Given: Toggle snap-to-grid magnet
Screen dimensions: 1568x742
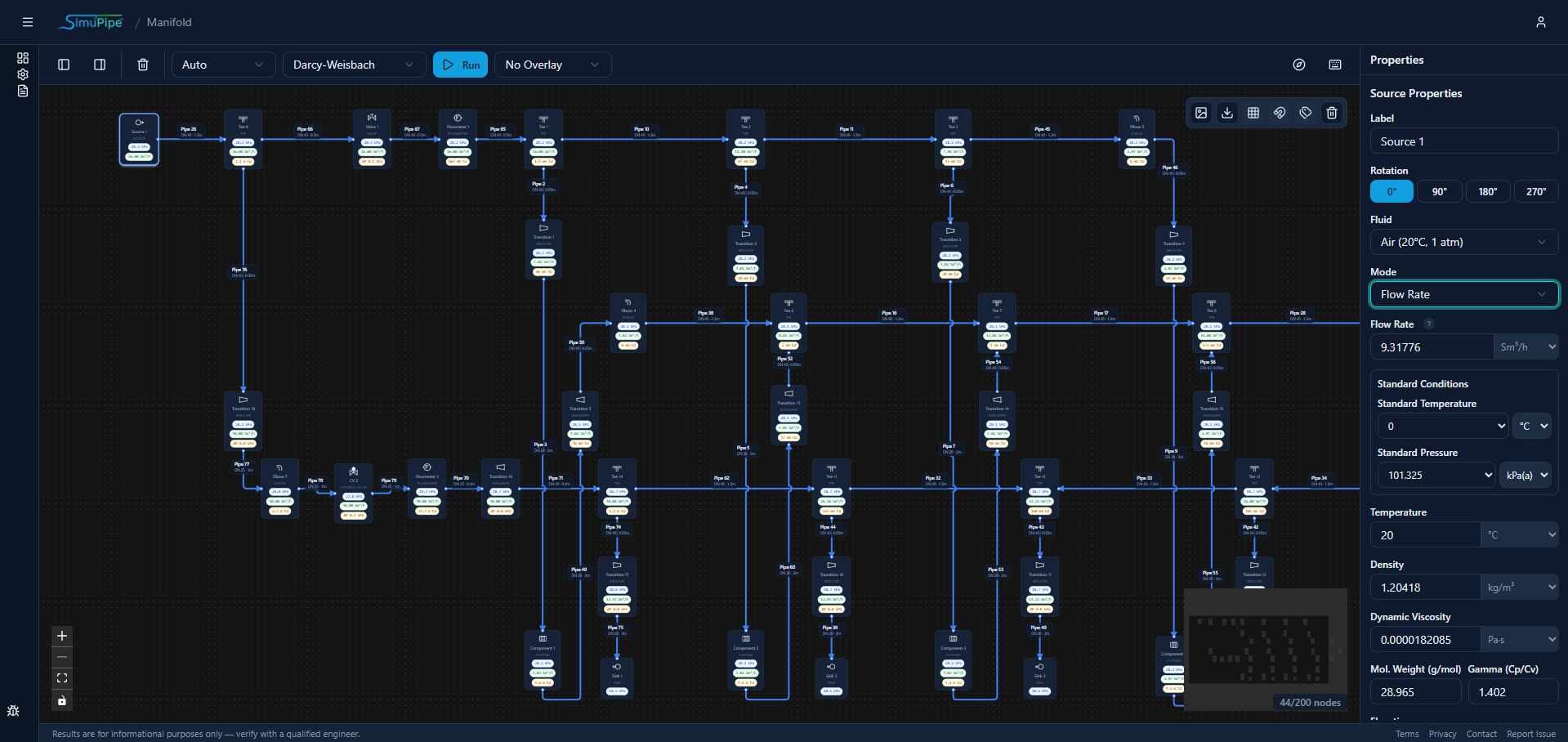Looking at the screenshot, I should point(1280,113).
